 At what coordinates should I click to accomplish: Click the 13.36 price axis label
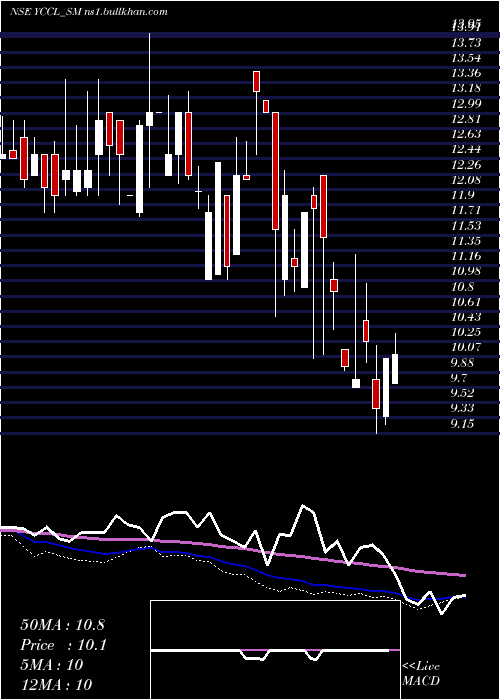pyautogui.click(x=467, y=73)
